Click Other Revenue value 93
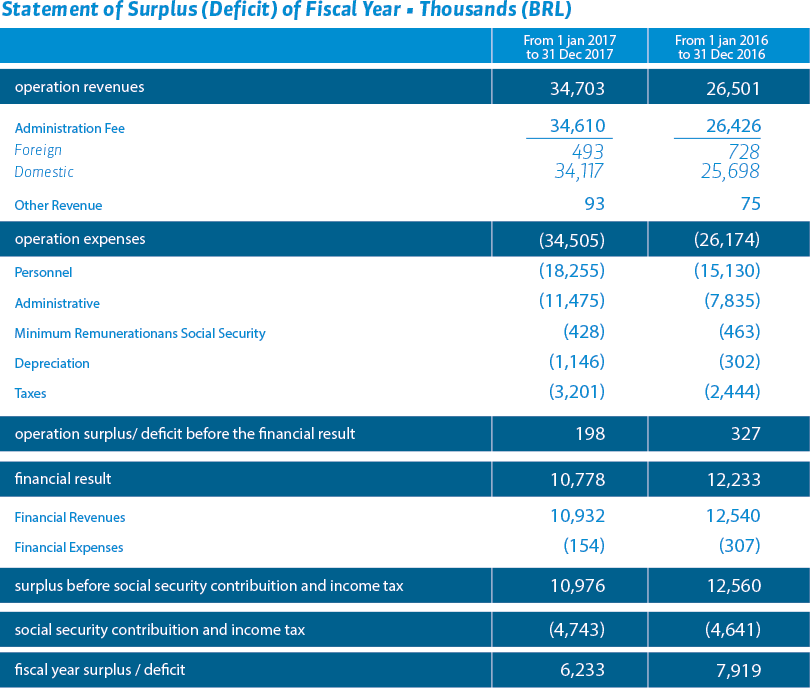Image resolution: width=810 pixels, height=689 pixels. coord(594,203)
